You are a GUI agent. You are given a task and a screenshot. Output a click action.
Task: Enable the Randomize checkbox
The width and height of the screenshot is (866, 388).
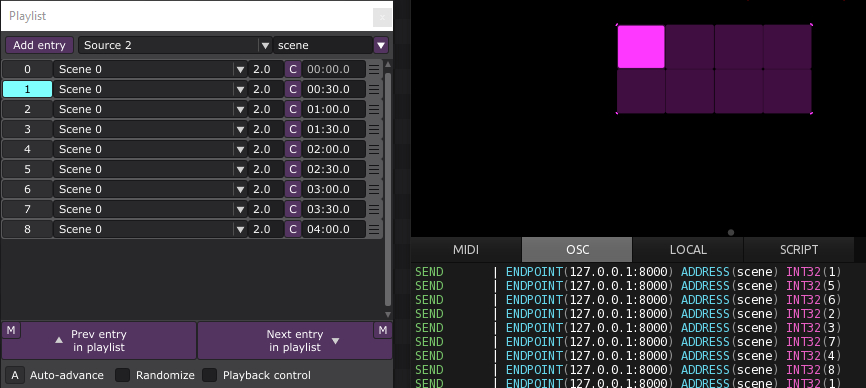point(122,375)
